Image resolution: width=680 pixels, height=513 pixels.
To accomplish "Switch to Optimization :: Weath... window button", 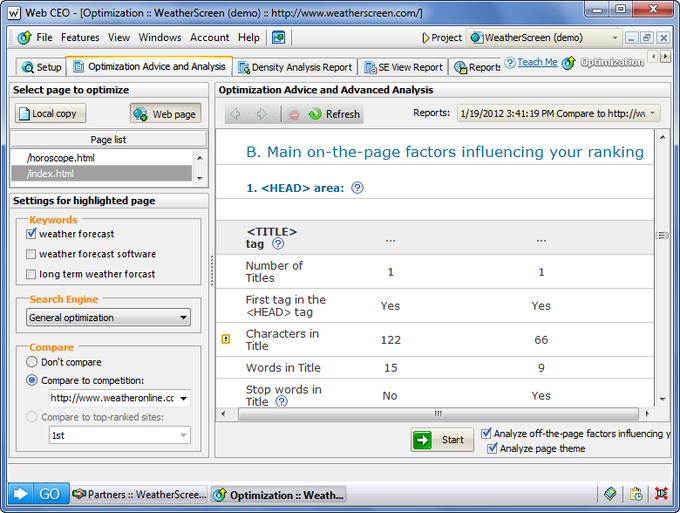I will click(x=278, y=495).
